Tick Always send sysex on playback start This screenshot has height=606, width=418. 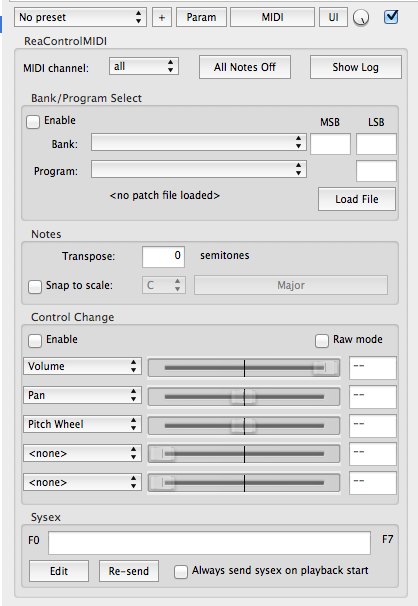pyautogui.click(x=181, y=572)
